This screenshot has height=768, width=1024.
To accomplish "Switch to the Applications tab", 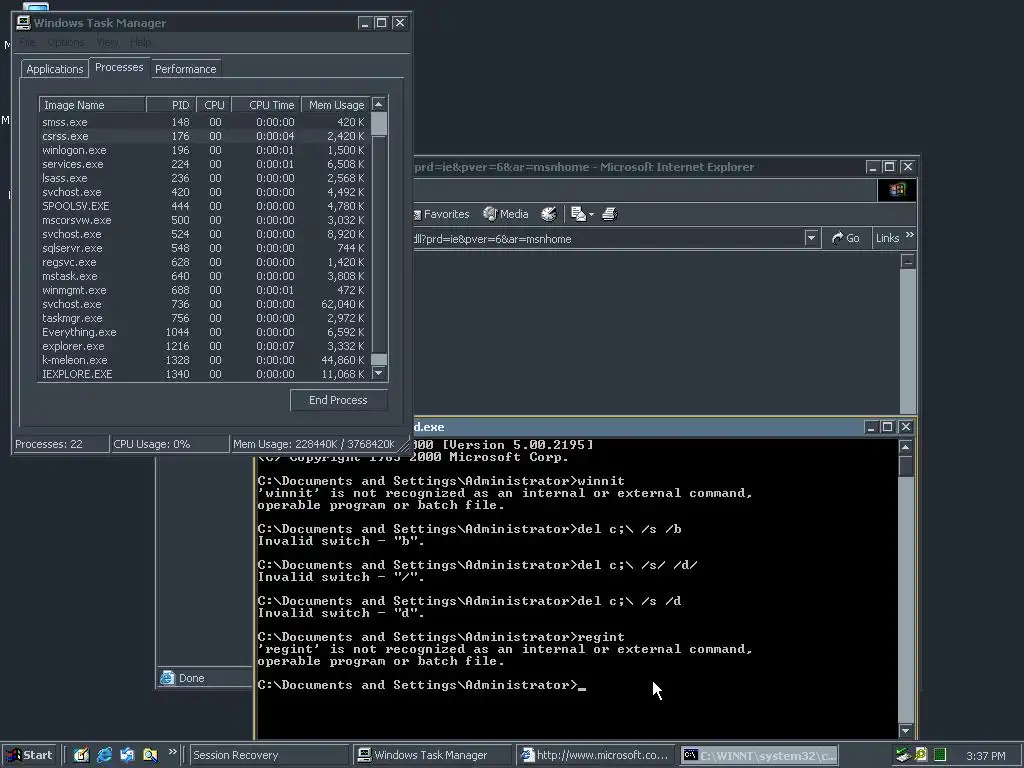I will (x=55, y=69).
